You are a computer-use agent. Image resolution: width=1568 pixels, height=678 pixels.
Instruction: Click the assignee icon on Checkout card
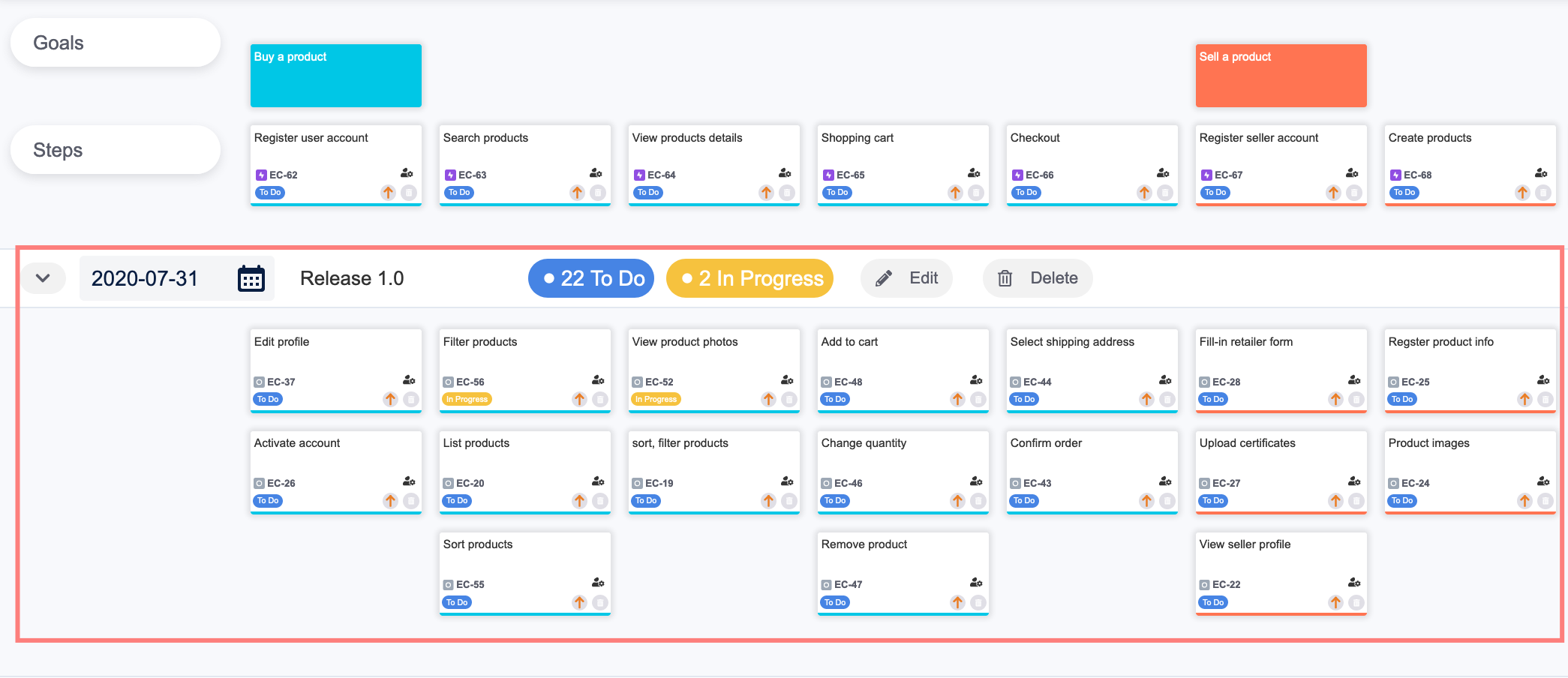(x=1163, y=173)
